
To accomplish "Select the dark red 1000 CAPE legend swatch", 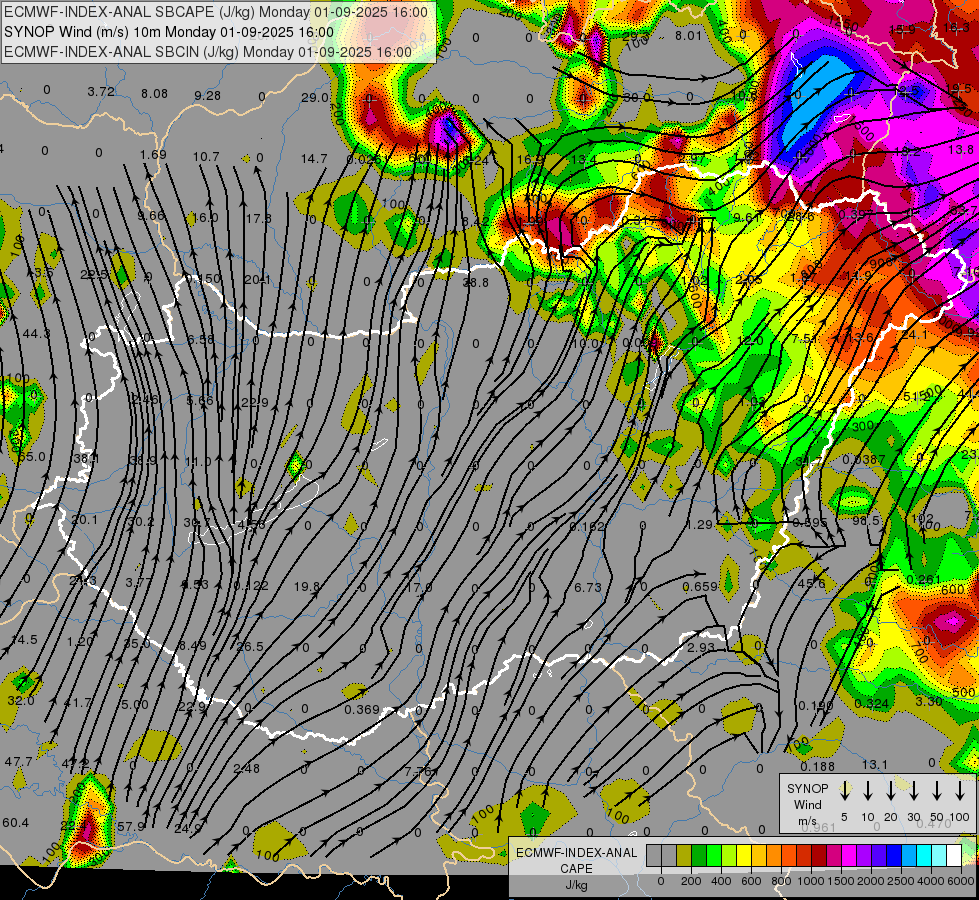I will pos(819,856).
